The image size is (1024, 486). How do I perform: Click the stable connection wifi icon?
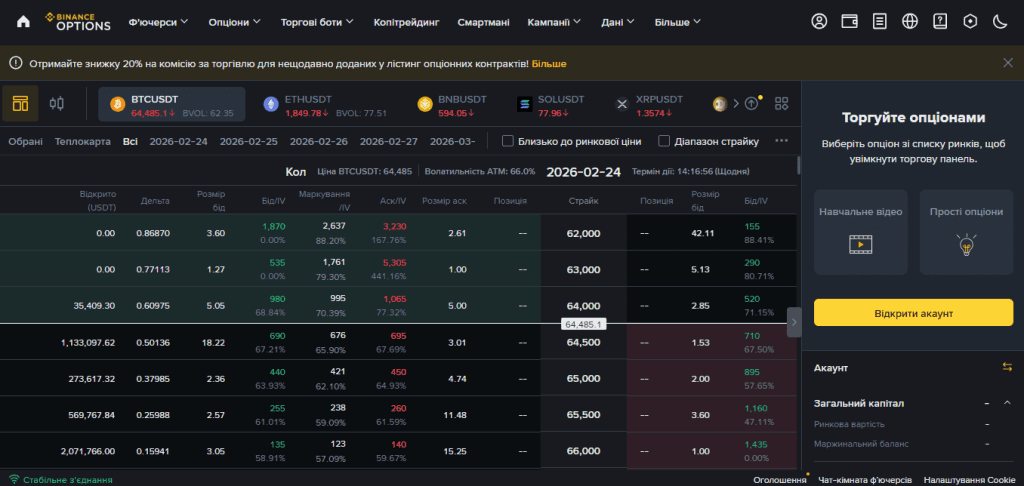pos(14,480)
